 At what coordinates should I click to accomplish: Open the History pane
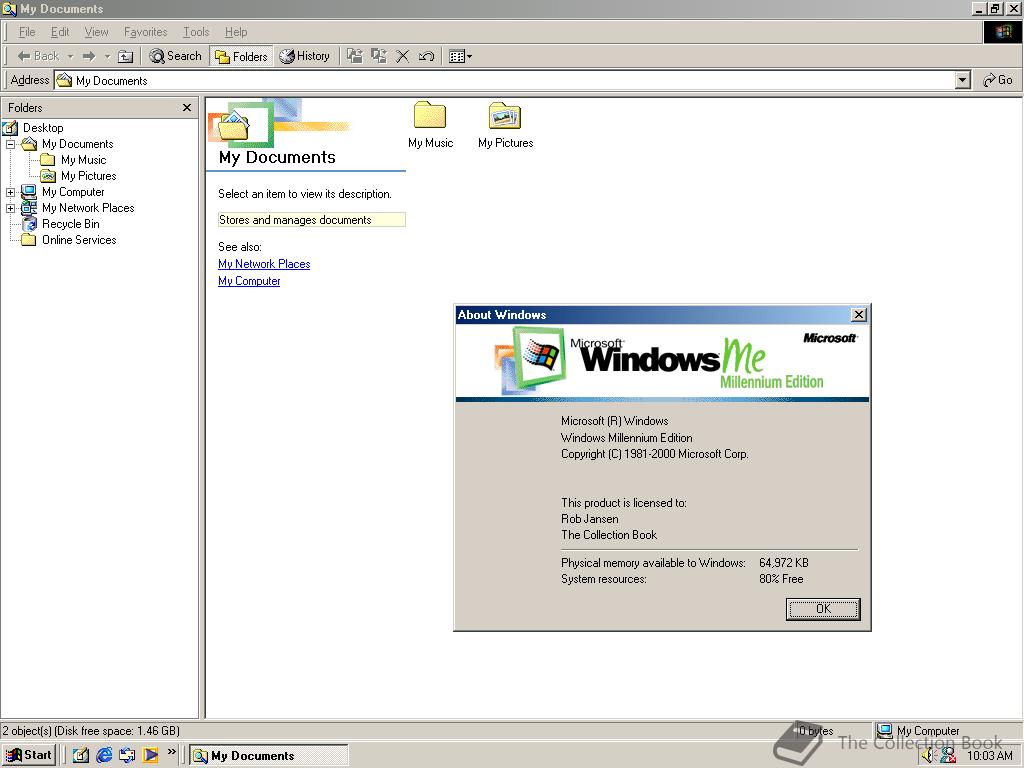[305, 56]
